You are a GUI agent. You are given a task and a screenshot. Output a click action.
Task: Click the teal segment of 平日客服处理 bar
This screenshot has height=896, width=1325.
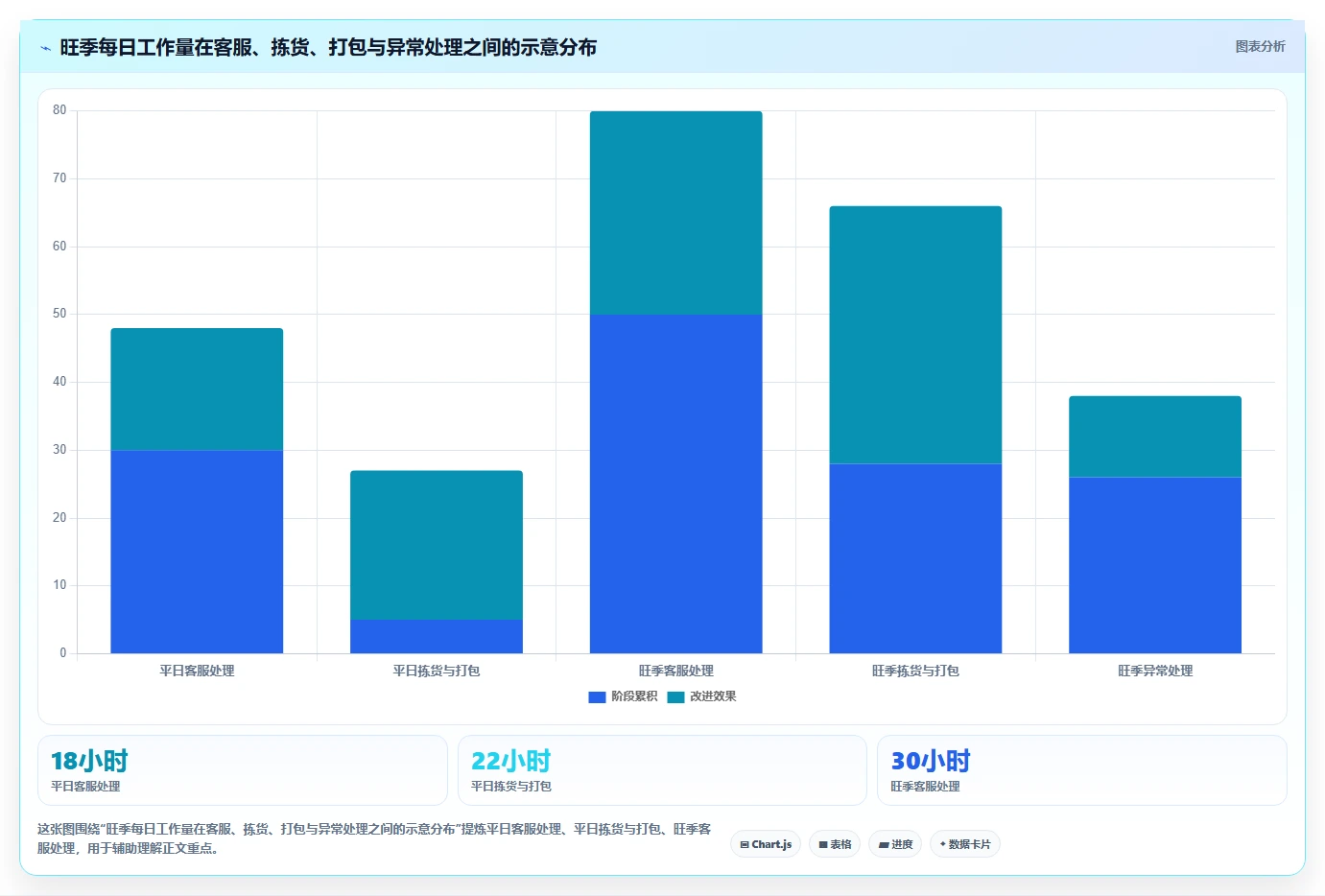tap(197, 389)
